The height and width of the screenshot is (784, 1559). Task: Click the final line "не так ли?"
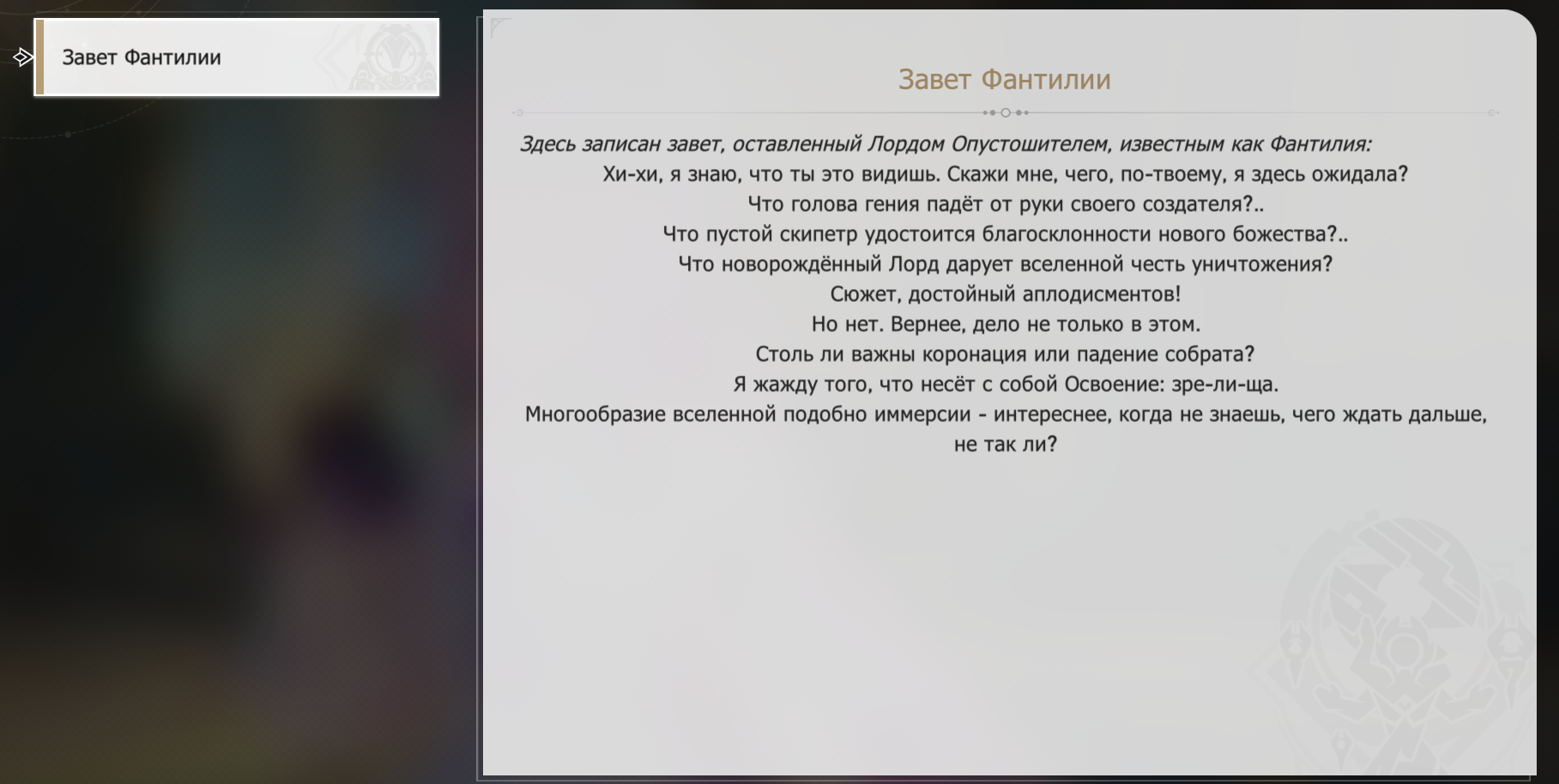pos(1006,444)
